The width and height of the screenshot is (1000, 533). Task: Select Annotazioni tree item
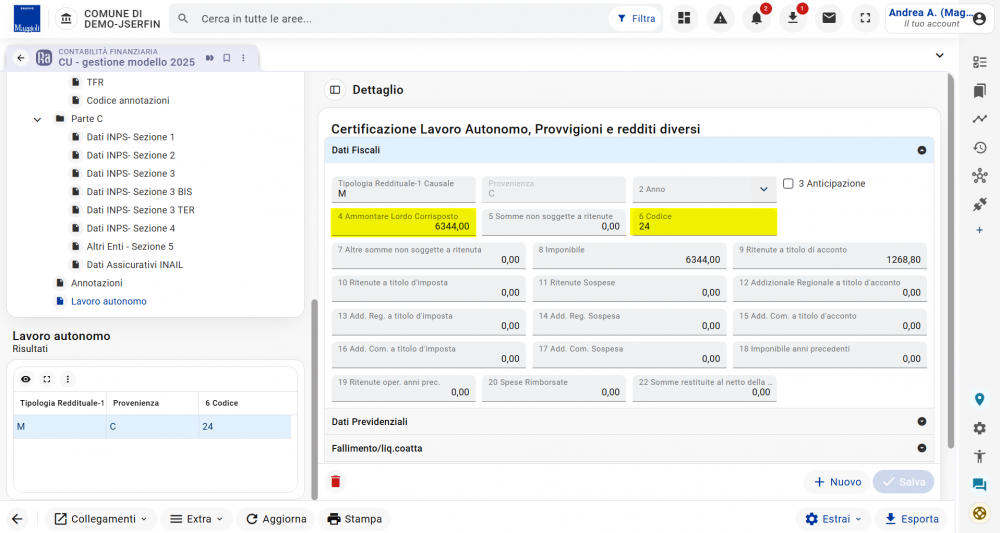(96, 283)
